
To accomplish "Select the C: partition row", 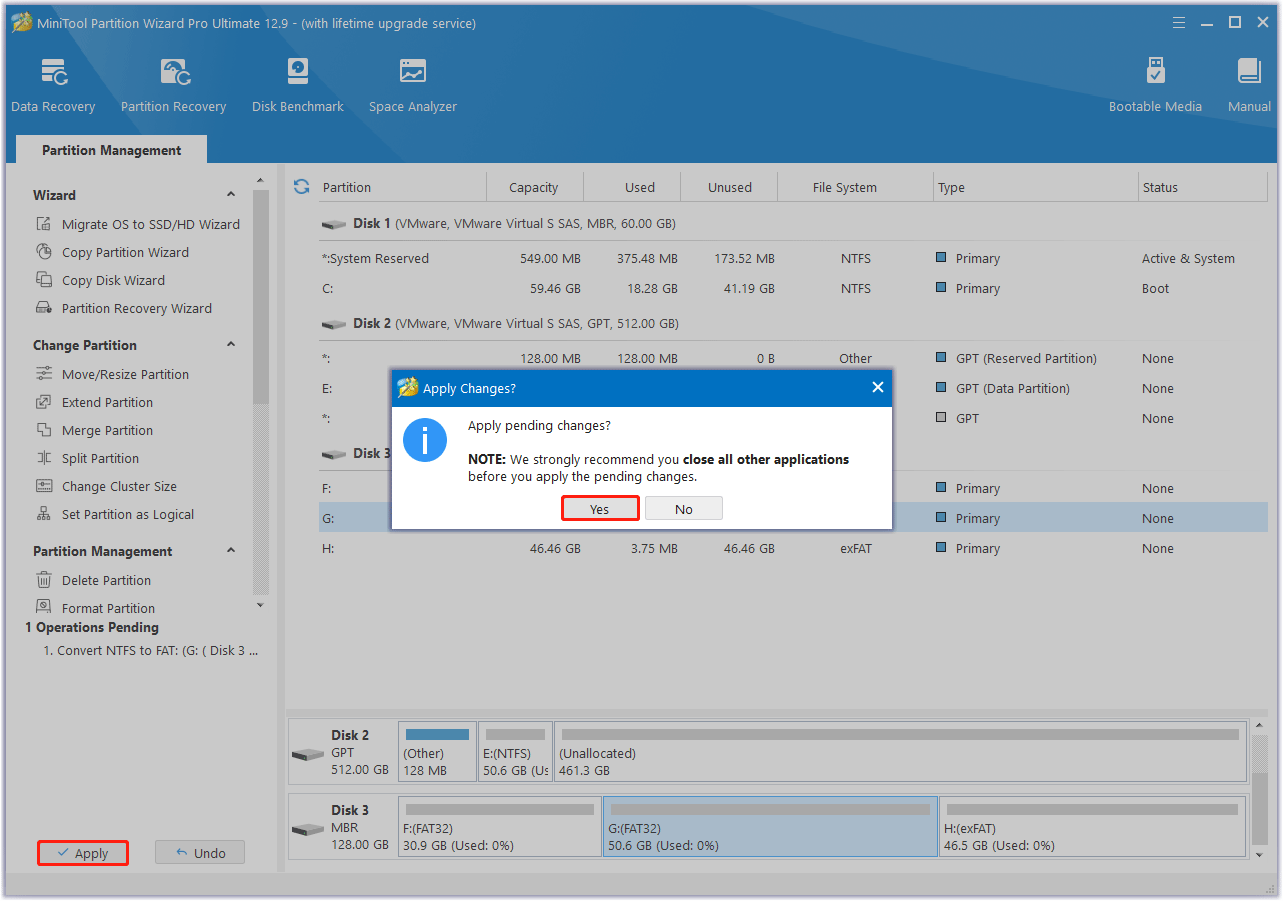I will pos(795,288).
